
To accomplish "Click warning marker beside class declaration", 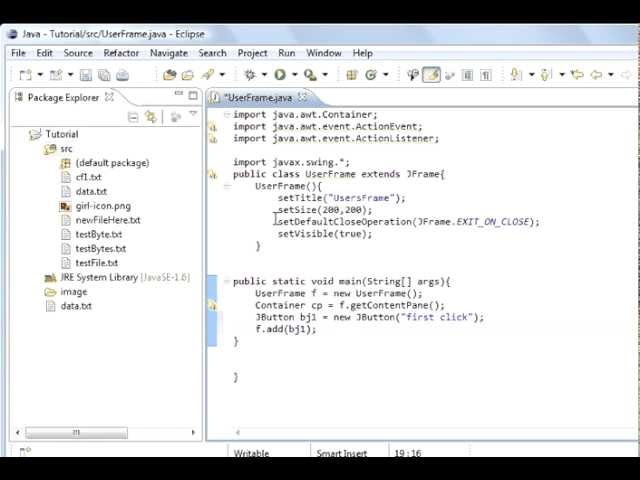I will [213, 175].
